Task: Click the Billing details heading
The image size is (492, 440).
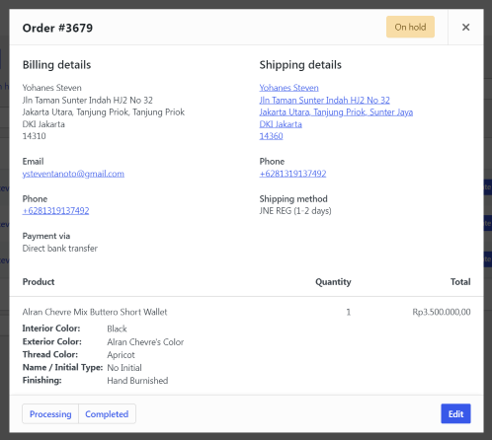Action: (57, 65)
